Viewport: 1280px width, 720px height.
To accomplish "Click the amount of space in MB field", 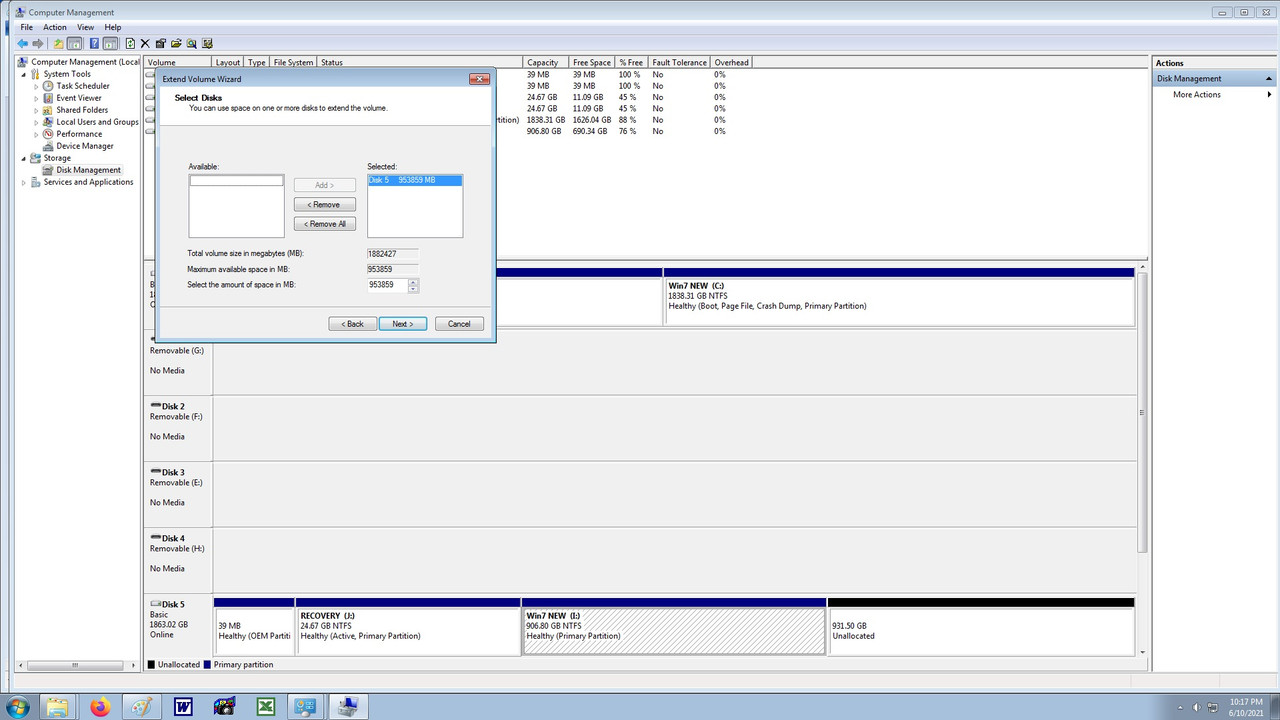I will pyautogui.click(x=388, y=285).
